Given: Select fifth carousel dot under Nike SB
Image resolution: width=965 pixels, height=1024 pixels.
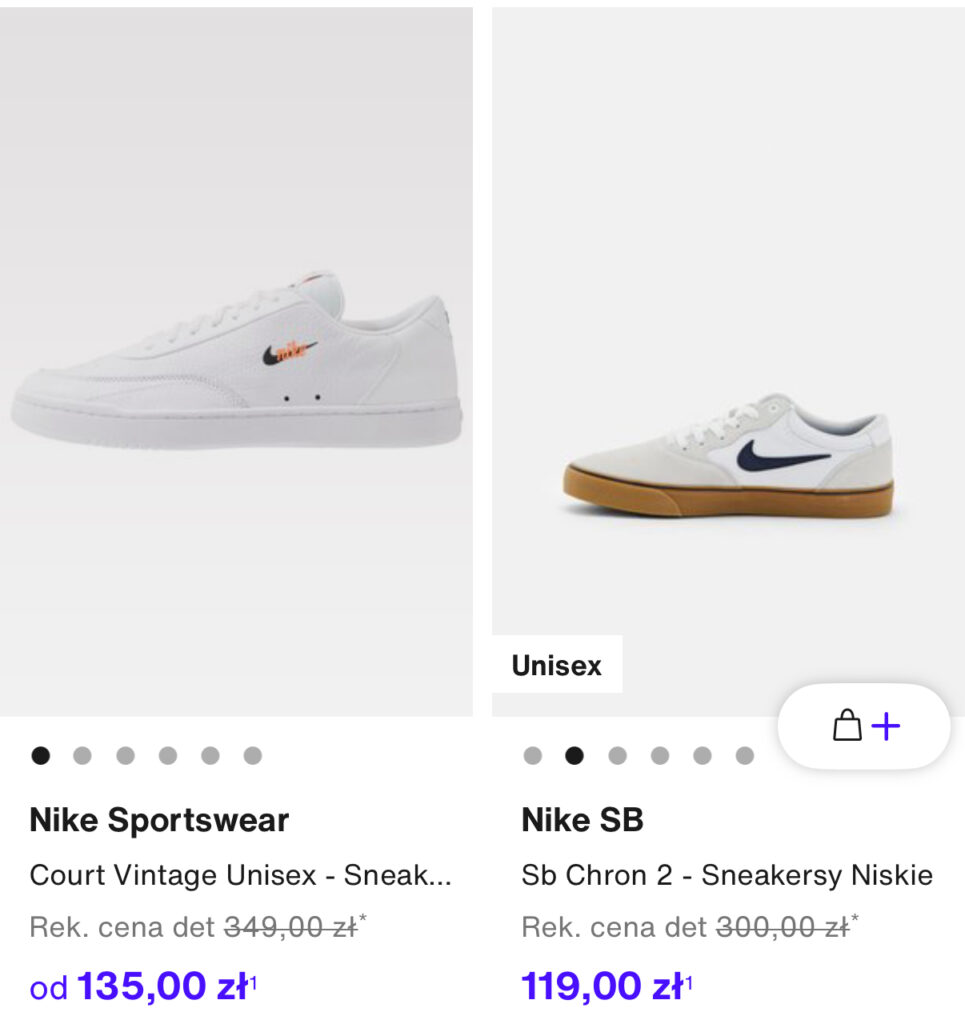Looking at the screenshot, I should click(x=703, y=756).
